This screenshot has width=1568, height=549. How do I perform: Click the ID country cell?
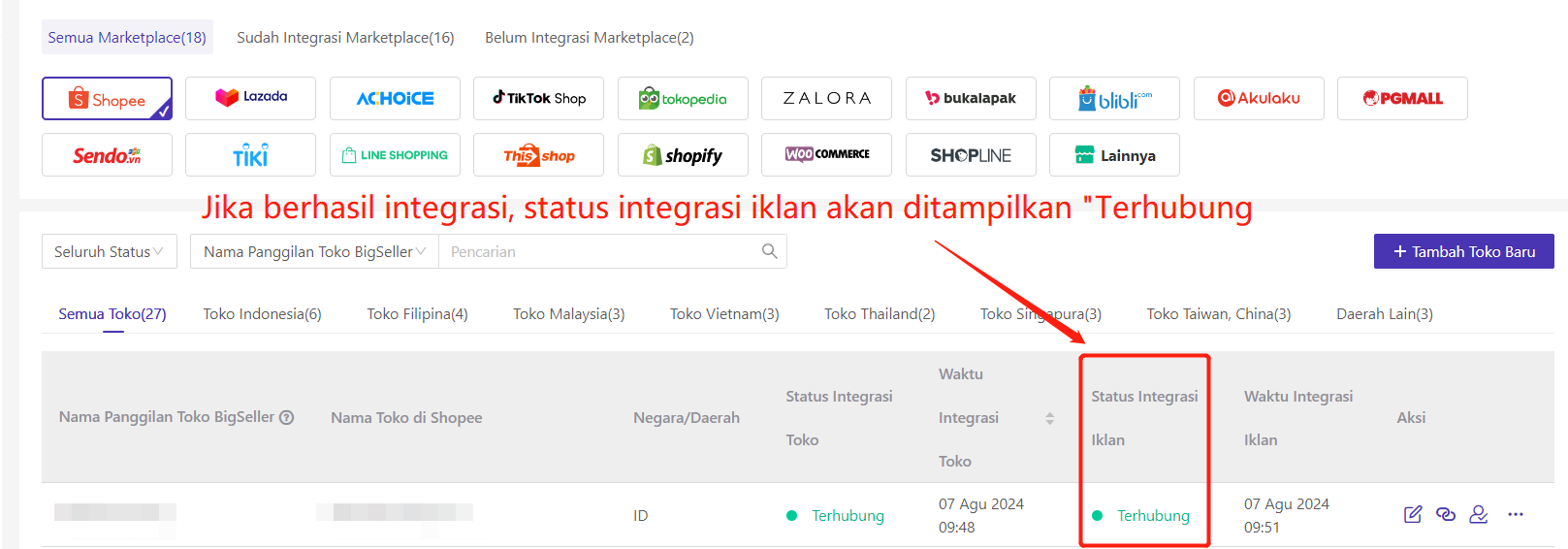(641, 515)
